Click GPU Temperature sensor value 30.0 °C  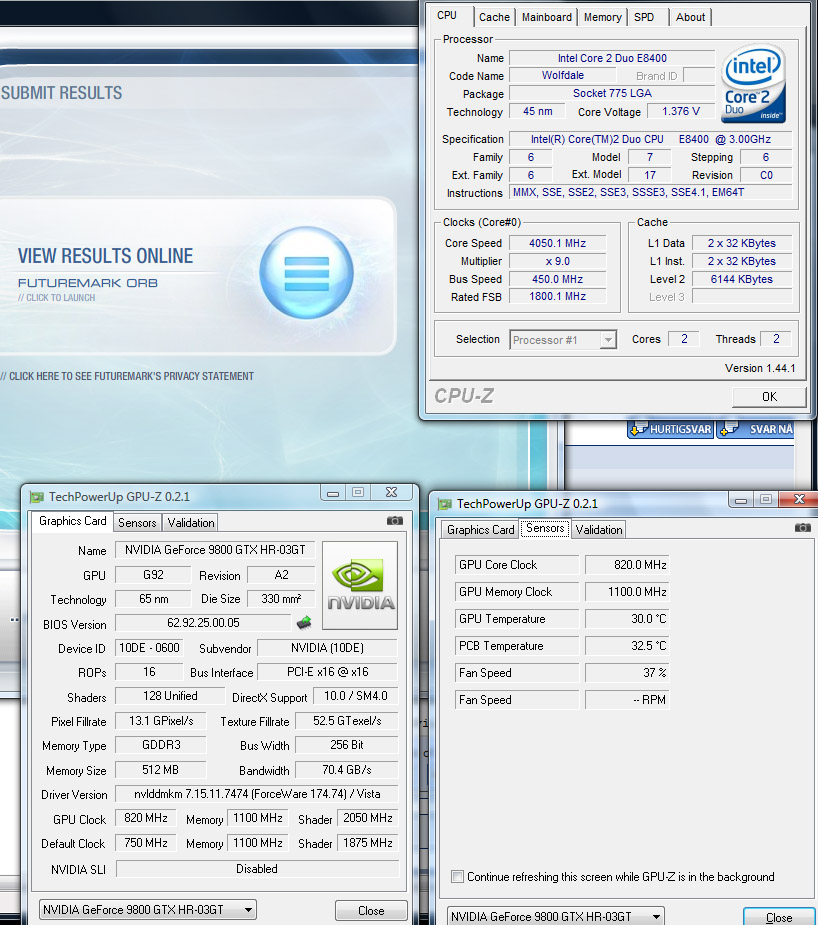click(x=627, y=619)
